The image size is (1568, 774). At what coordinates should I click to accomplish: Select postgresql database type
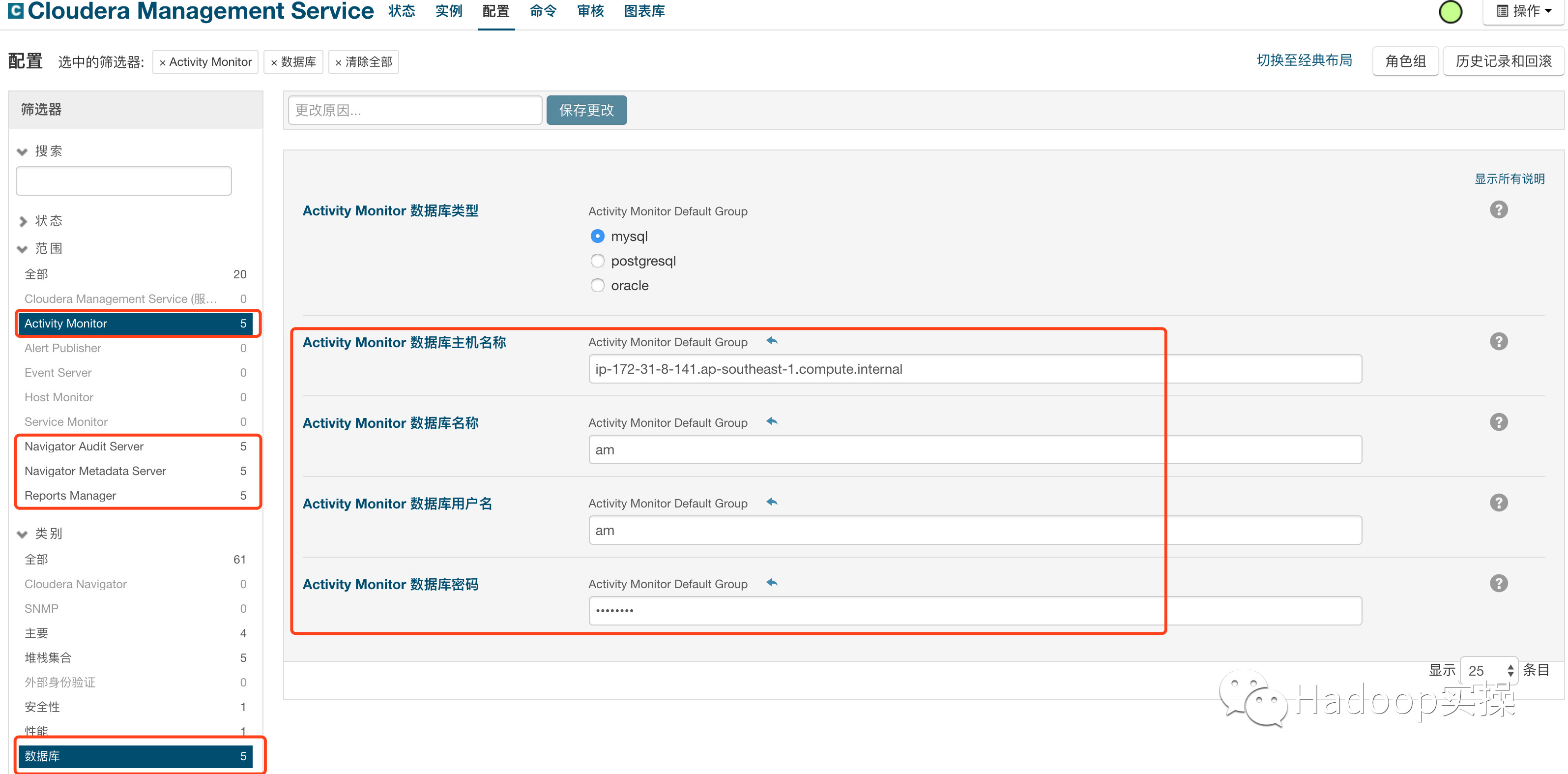pos(598,261)
